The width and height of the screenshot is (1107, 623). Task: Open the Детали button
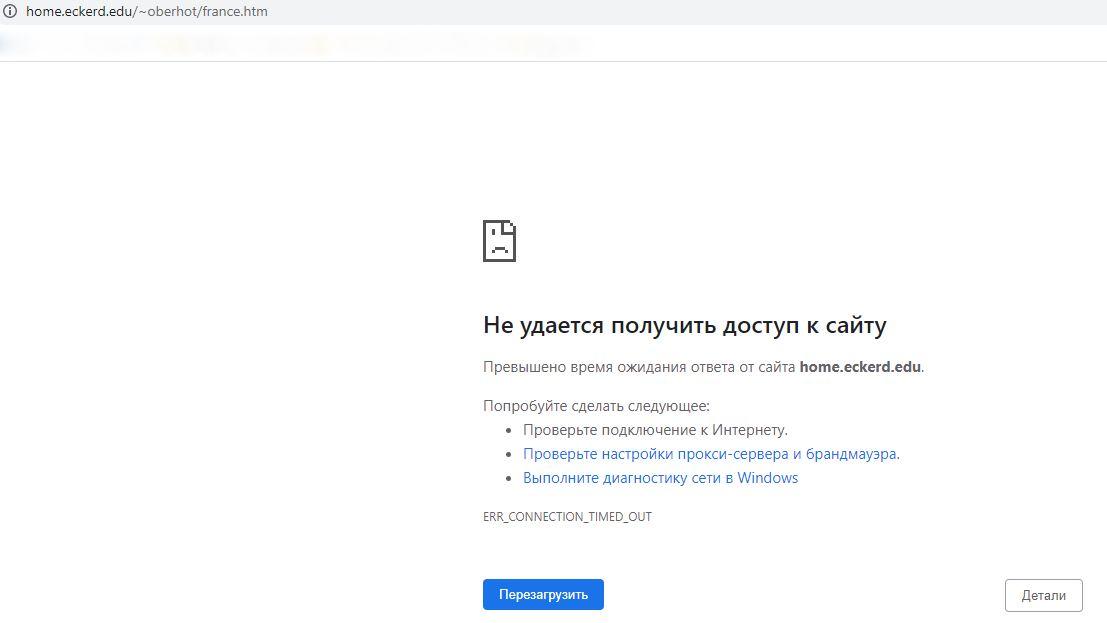[x=1043, y=595]
